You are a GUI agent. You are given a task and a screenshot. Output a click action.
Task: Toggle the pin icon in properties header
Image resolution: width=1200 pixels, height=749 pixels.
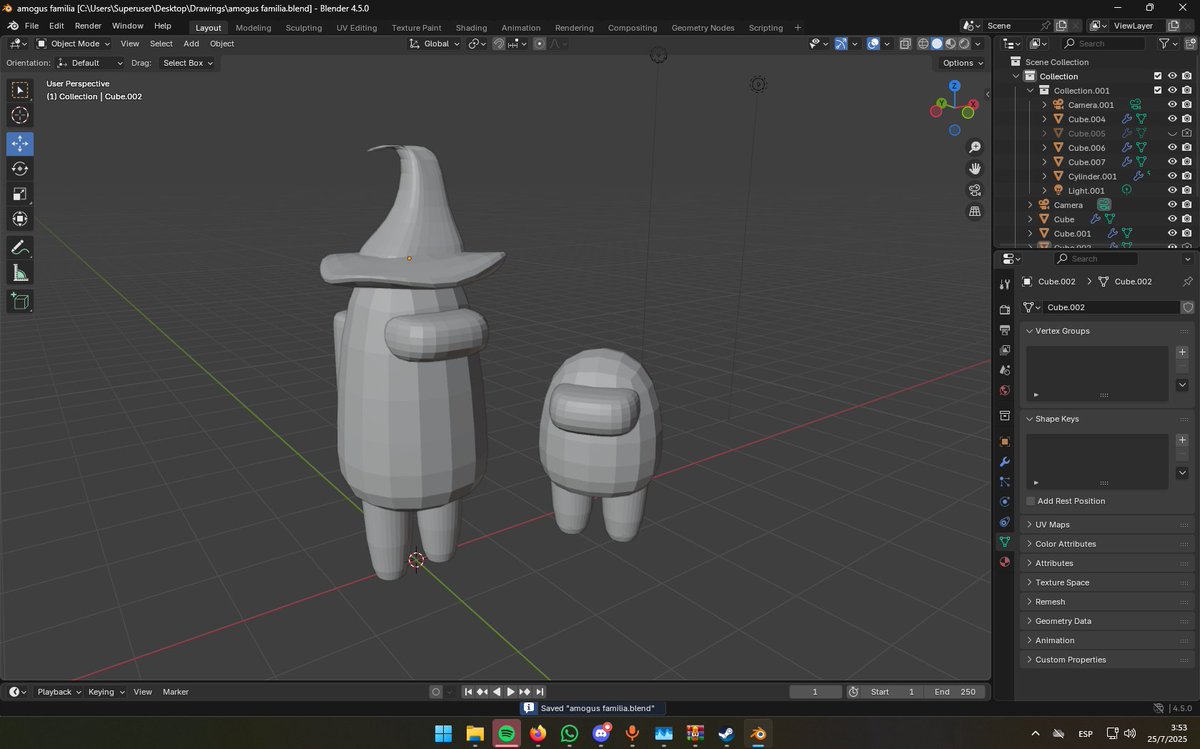pyautogui.click(x=1187, y=282)
